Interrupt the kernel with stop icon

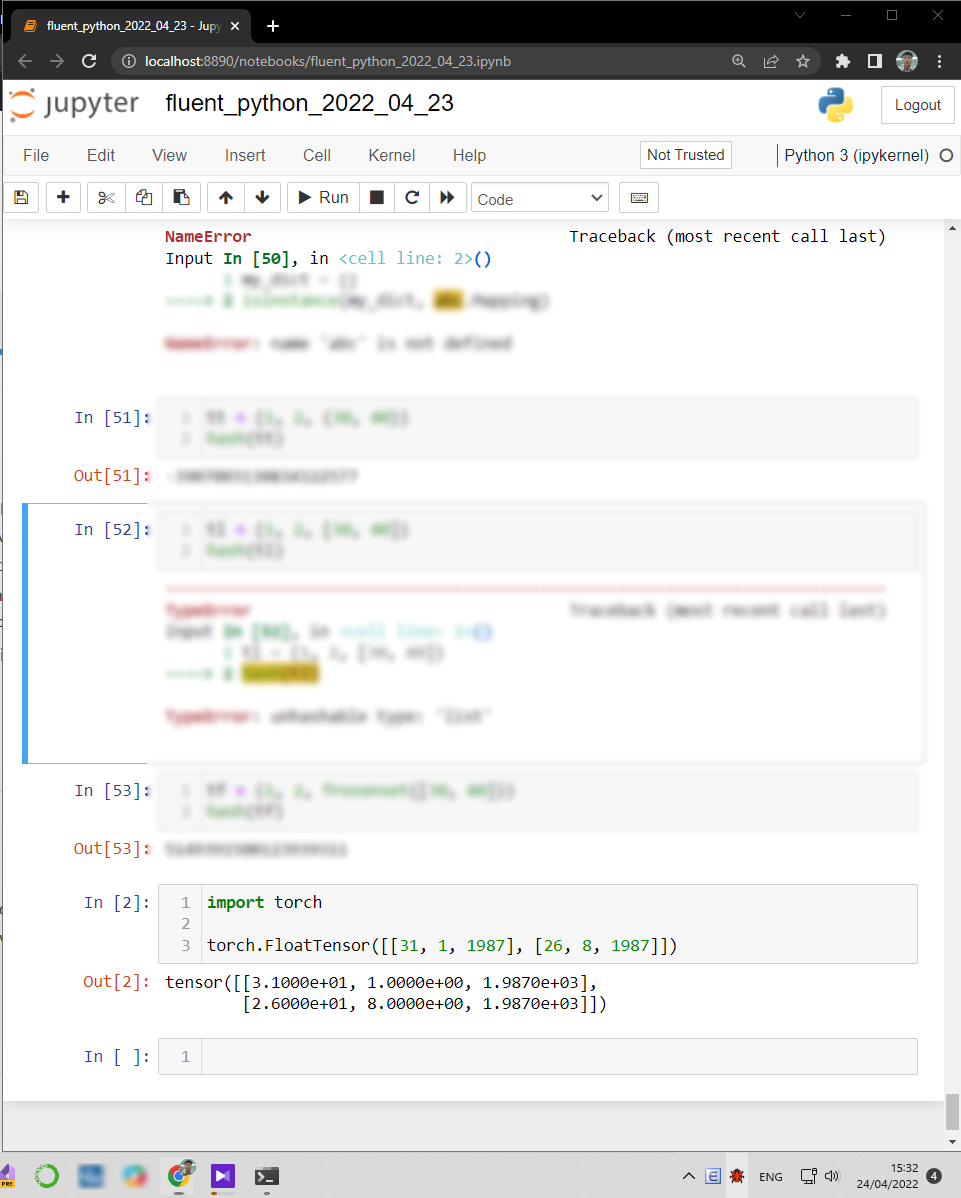[377, 198]
